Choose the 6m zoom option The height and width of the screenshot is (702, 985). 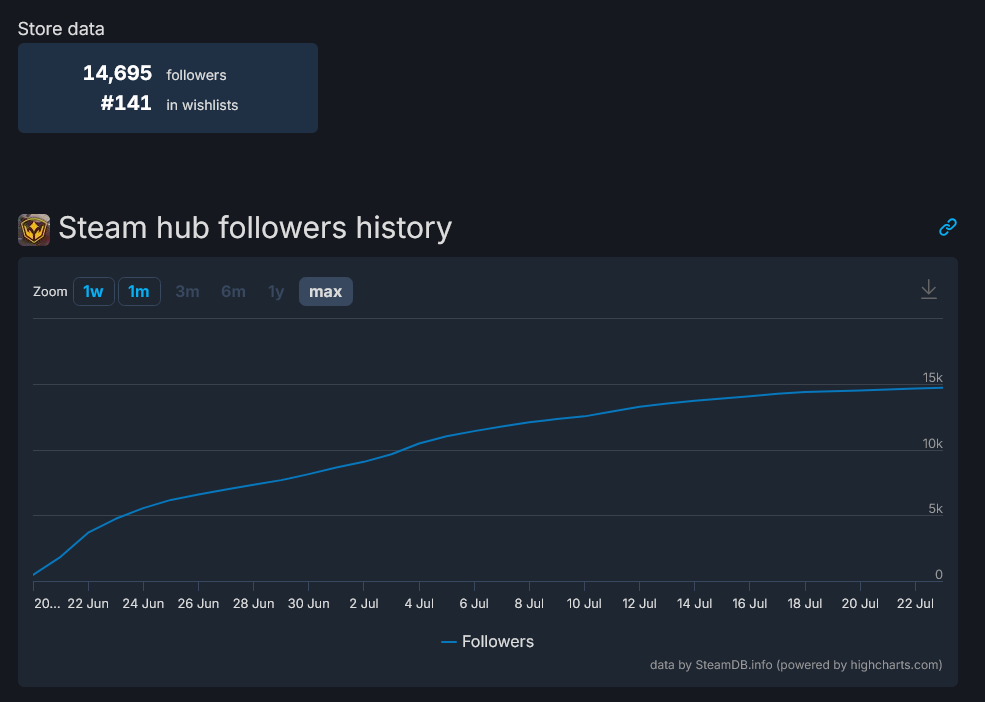pos(233,292)
